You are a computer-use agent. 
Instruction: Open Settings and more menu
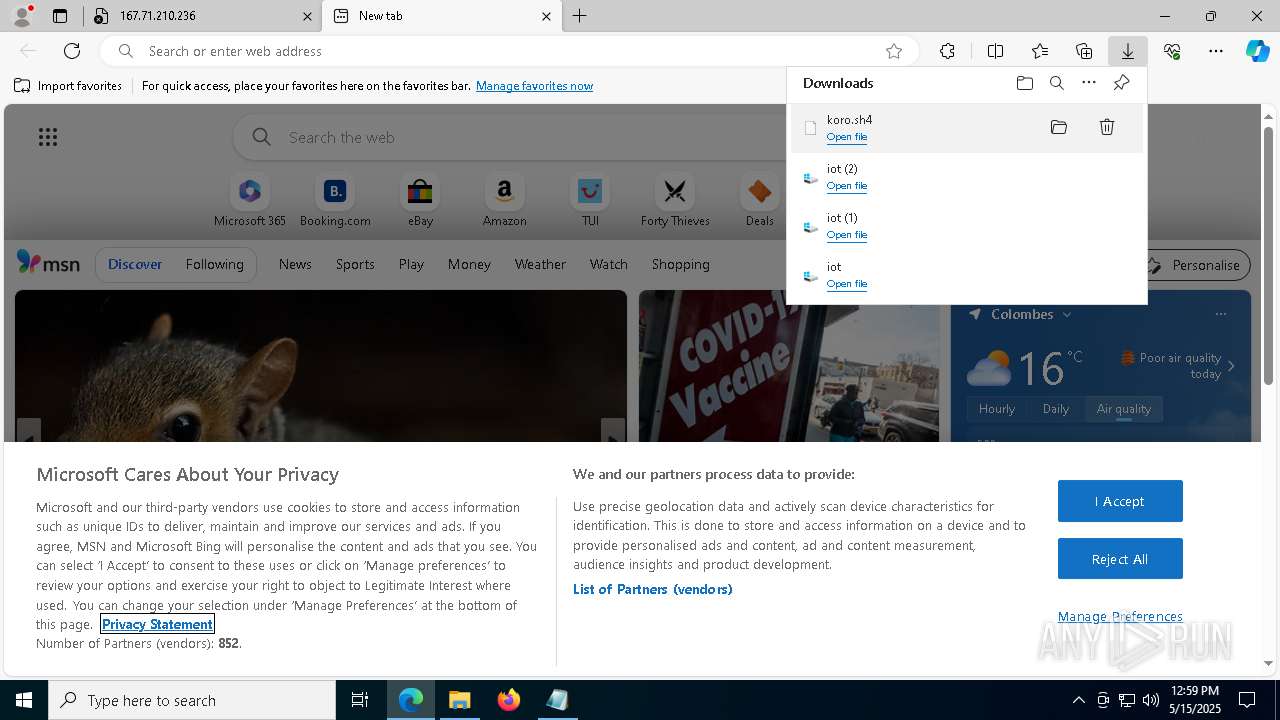click(1216, 51)
